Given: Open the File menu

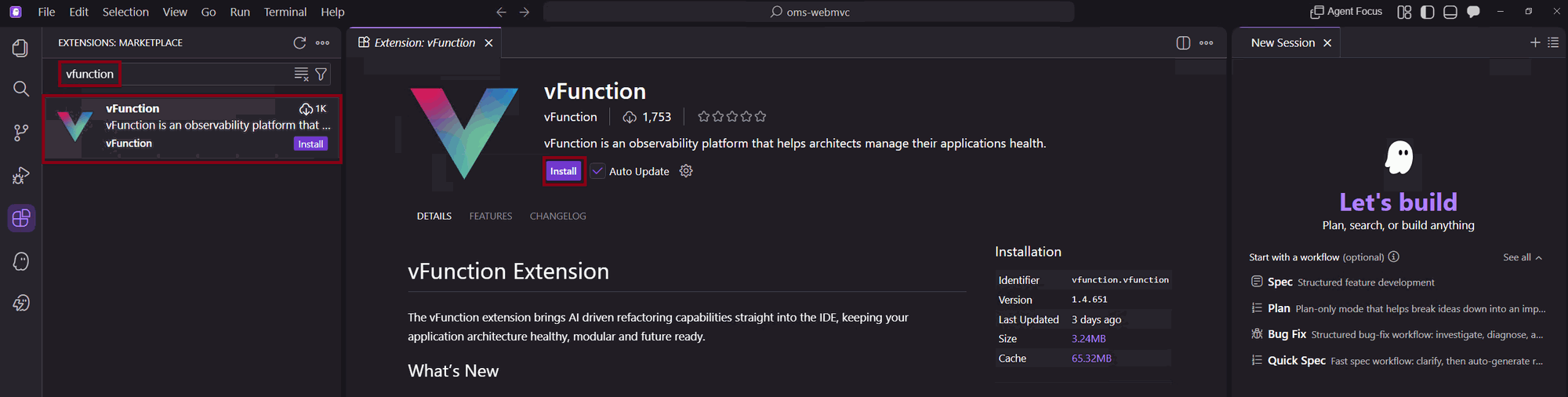Looking at the screenshot, I should click(46, 12).
